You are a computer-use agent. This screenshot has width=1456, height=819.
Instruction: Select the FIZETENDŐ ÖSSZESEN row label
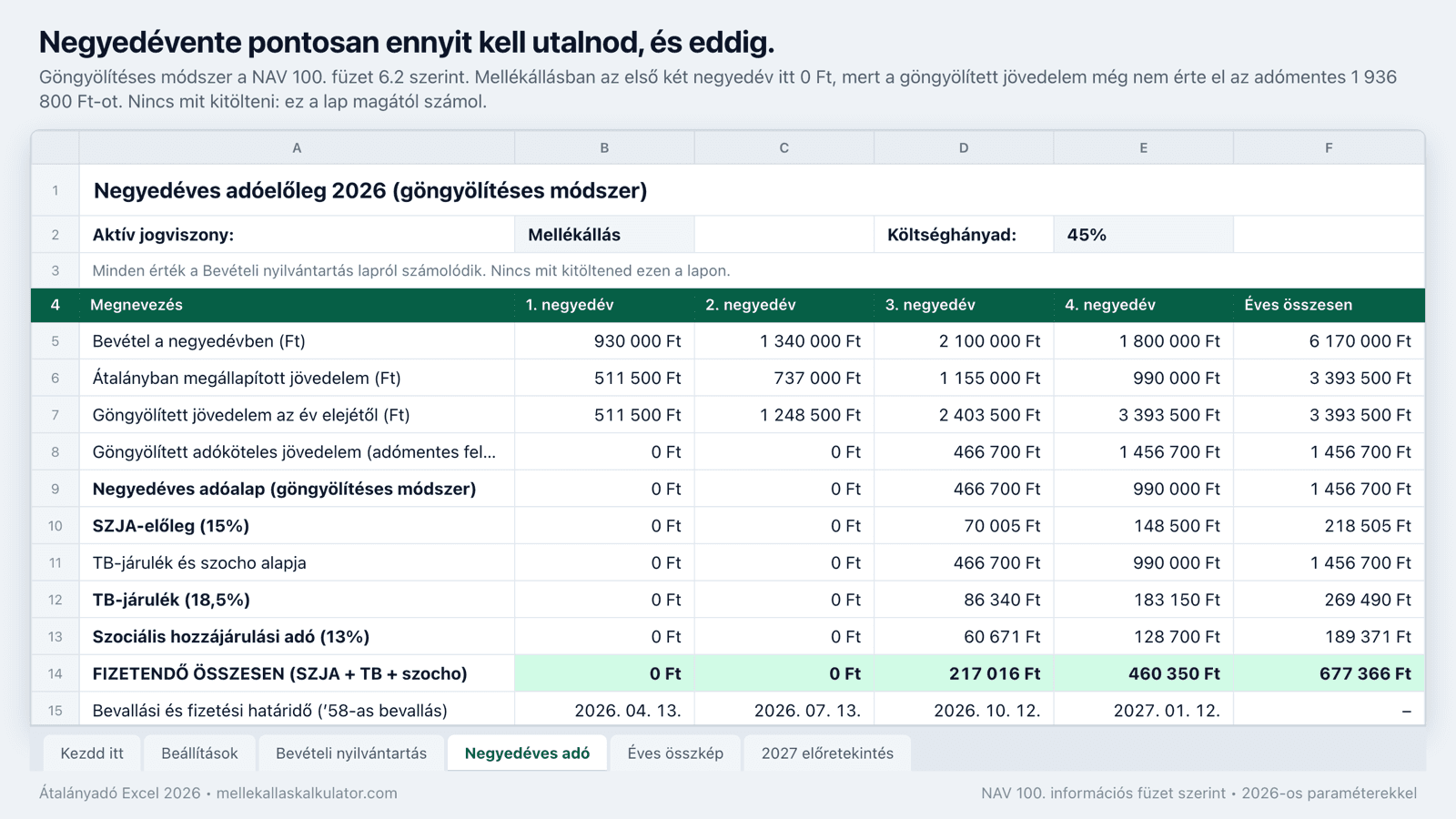tap(297, 673)
